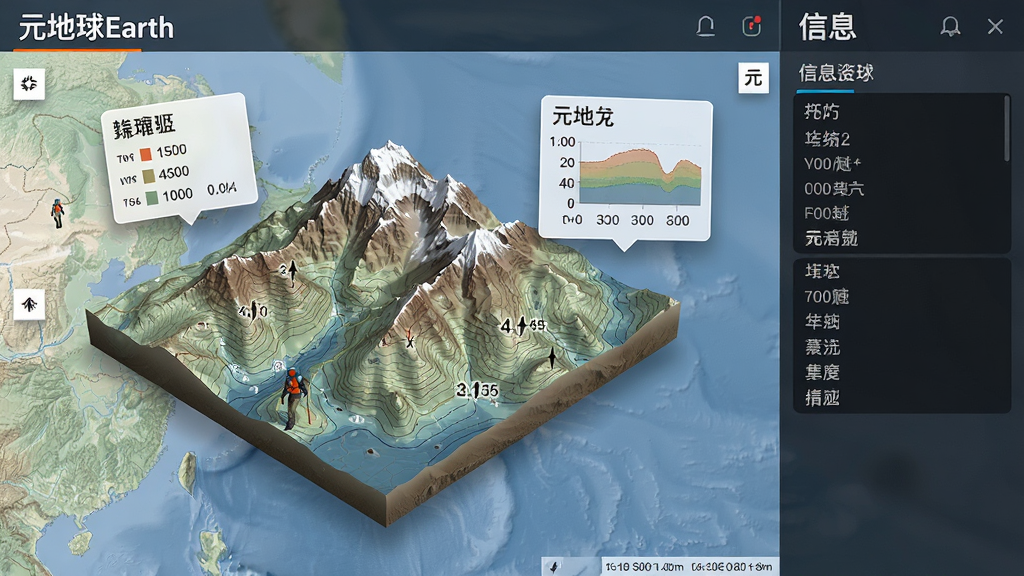Select the 元地球Earth tab
1024x576 pixels.
coord(96,27)
